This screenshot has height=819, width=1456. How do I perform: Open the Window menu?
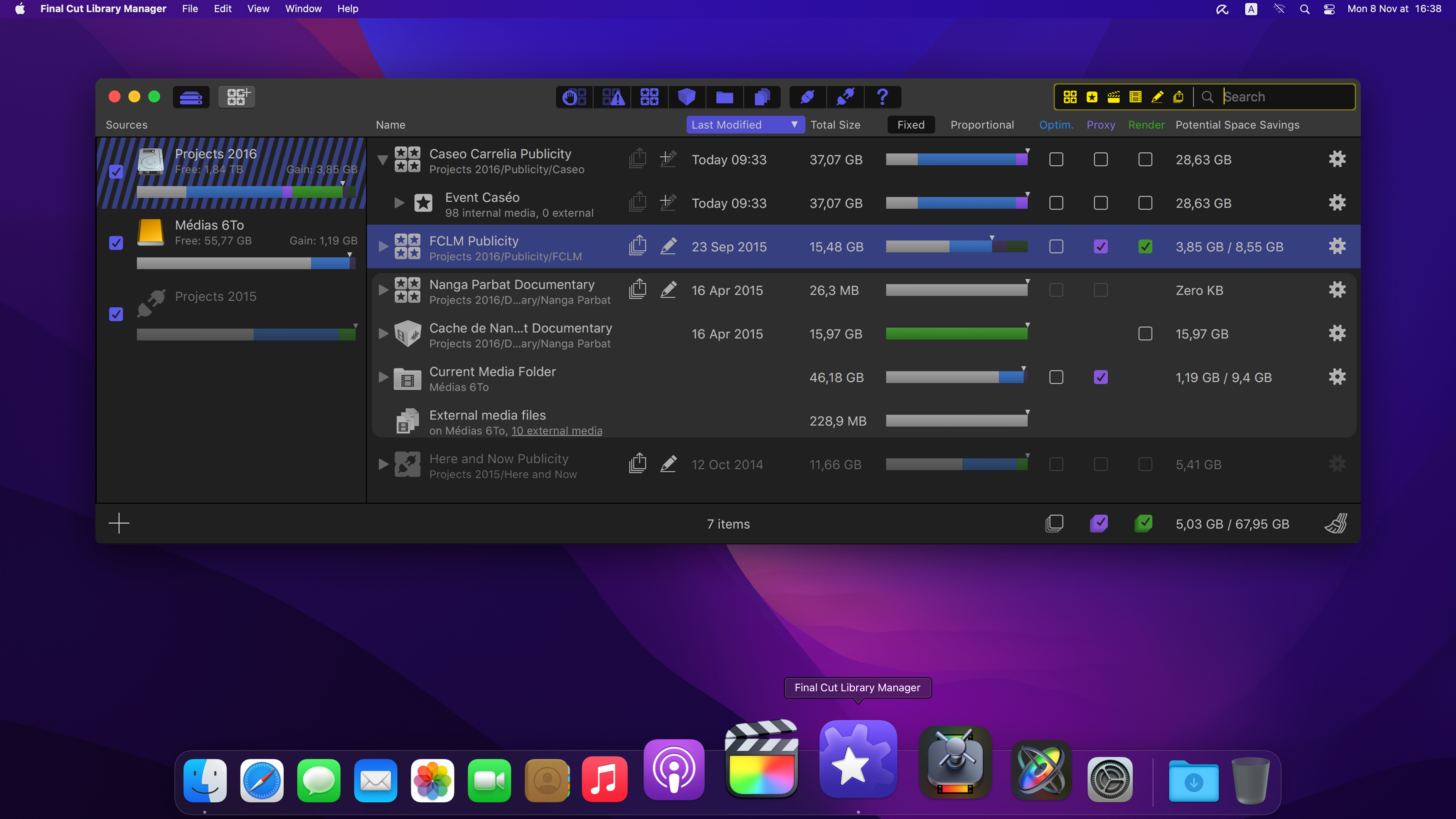[303, 8]
